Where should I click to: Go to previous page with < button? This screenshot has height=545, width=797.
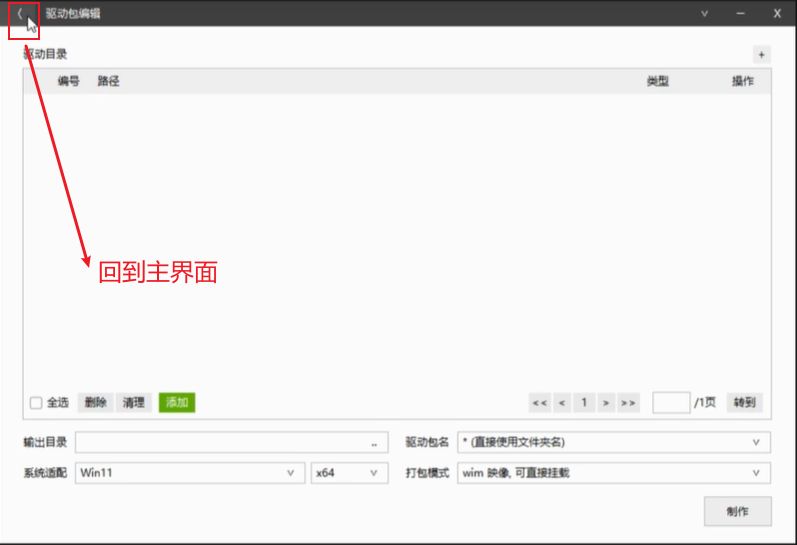pos(562,403)
